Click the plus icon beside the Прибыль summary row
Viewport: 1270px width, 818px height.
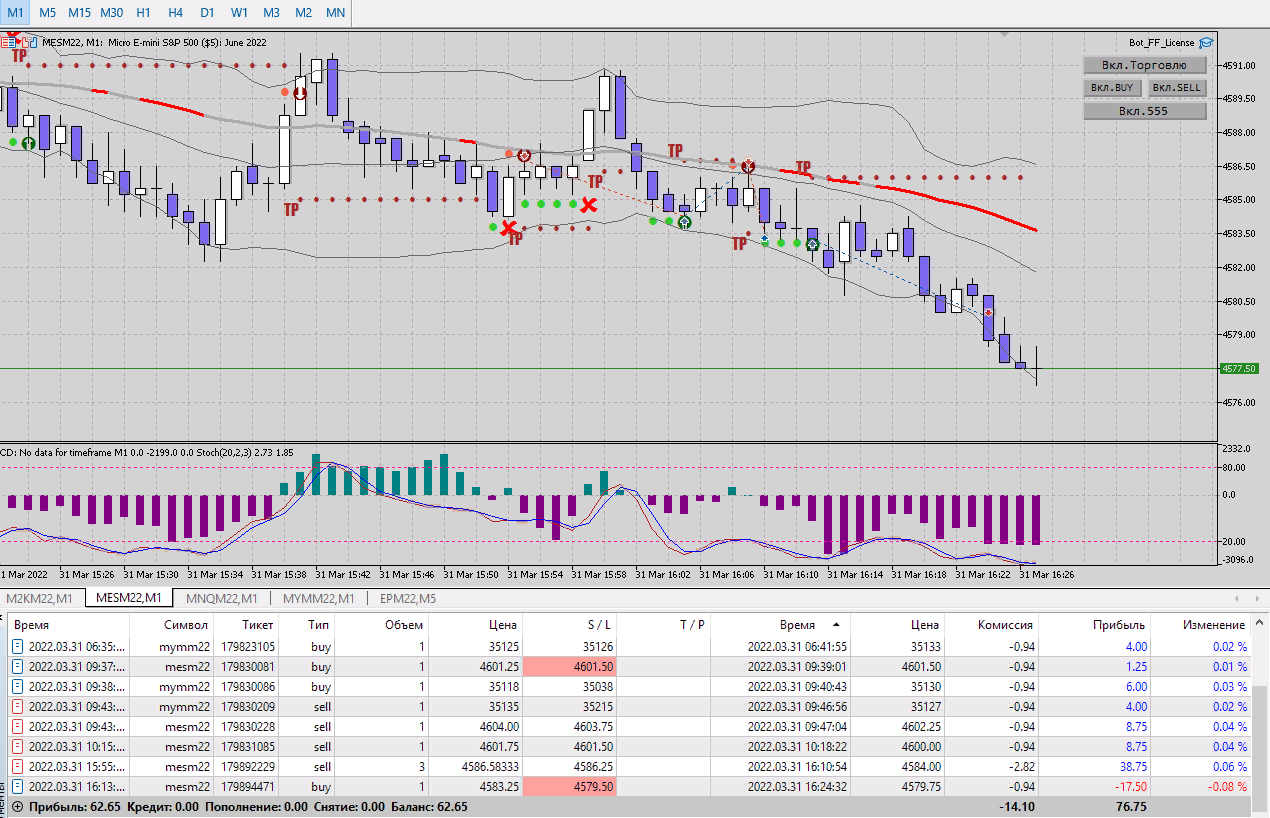click(x=17, y=806)
